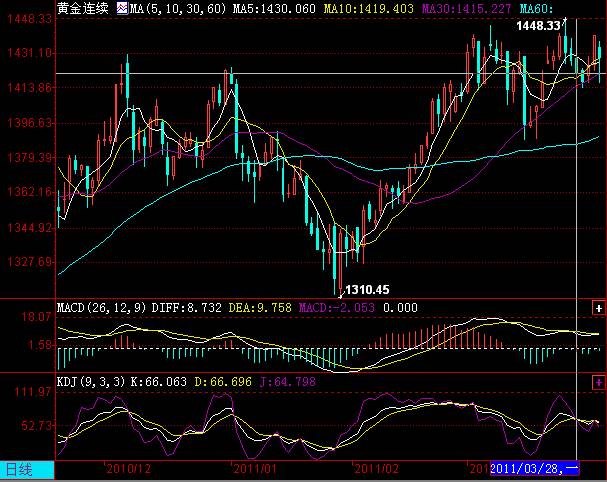Click the MACD(26,12,9) parameter label
Screen dimensions: 607x482
click(x=102, y=308)
